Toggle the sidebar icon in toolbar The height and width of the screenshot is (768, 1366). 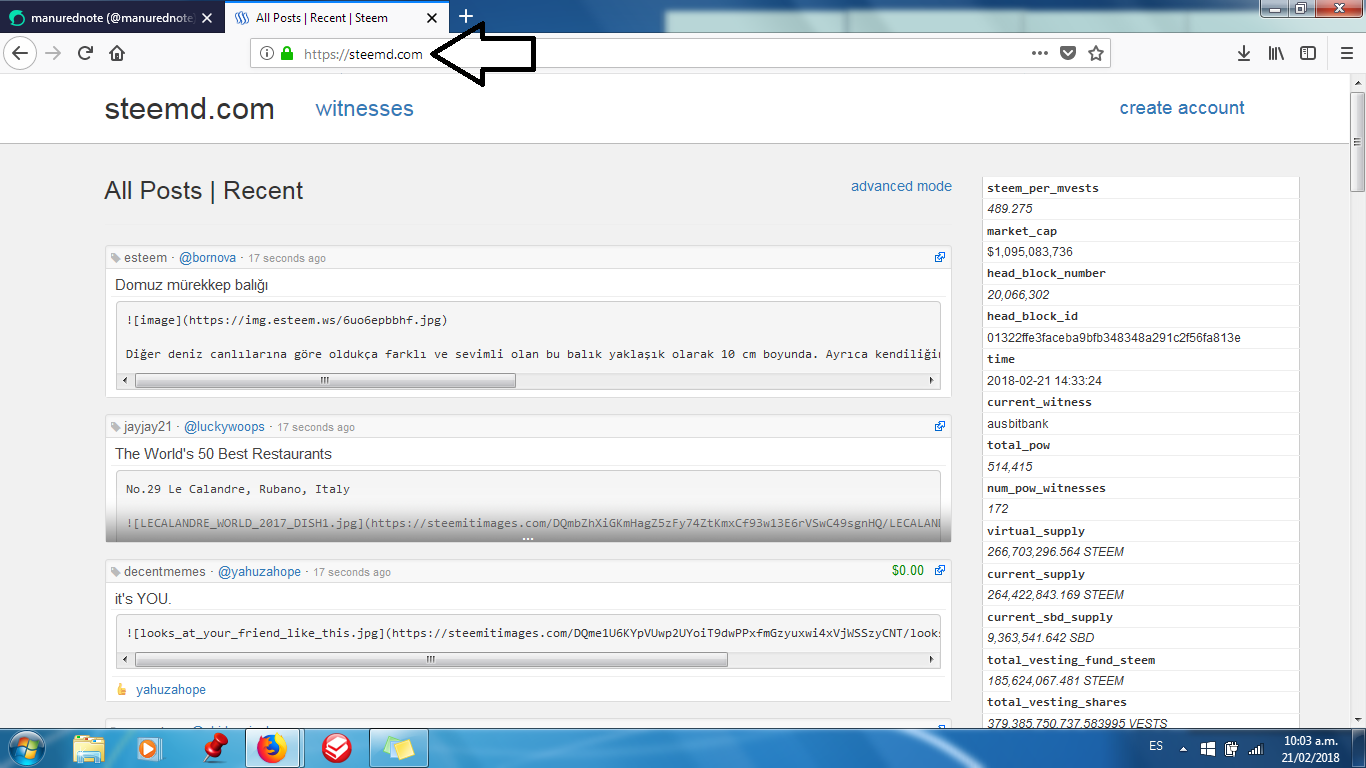tap(1308, 54)
